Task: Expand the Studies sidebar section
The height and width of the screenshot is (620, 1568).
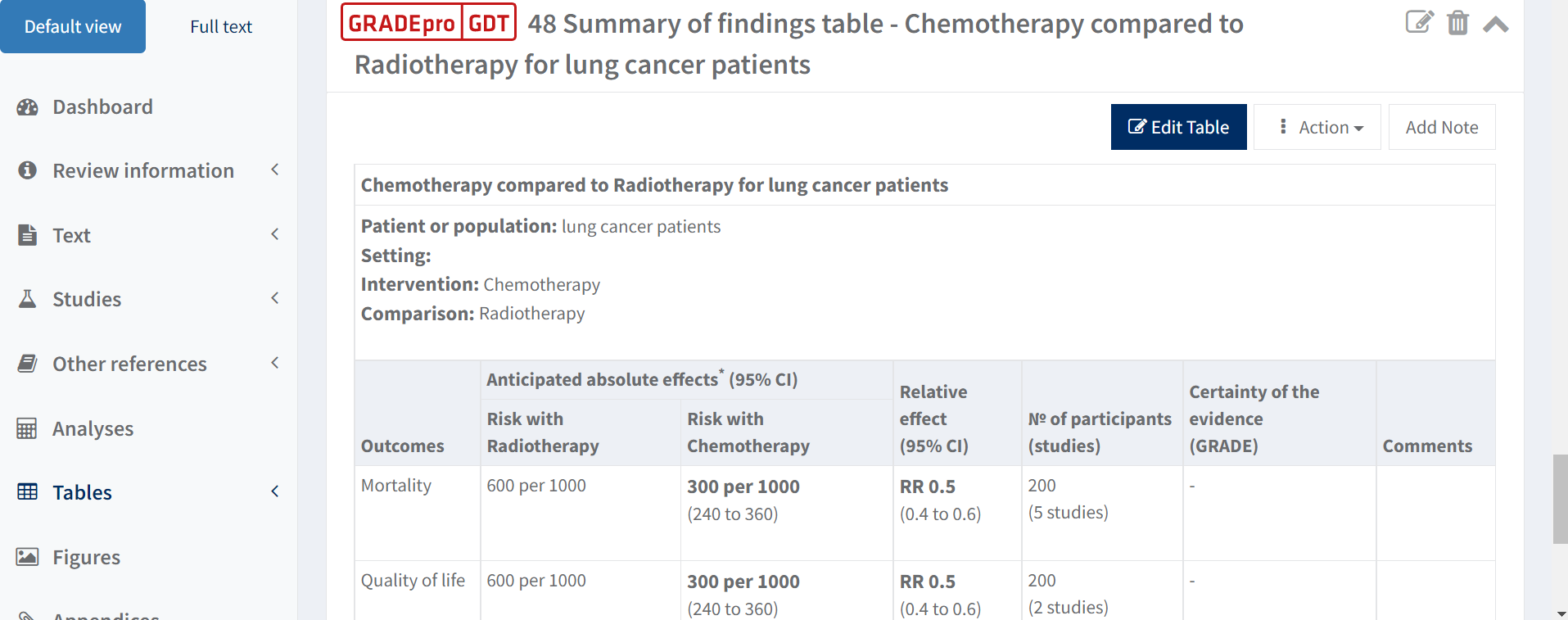Action: [275, 297]
